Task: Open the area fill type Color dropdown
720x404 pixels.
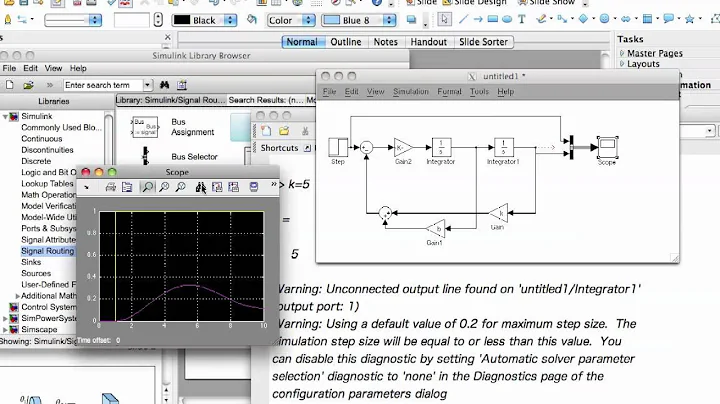Action: (309, 20)
